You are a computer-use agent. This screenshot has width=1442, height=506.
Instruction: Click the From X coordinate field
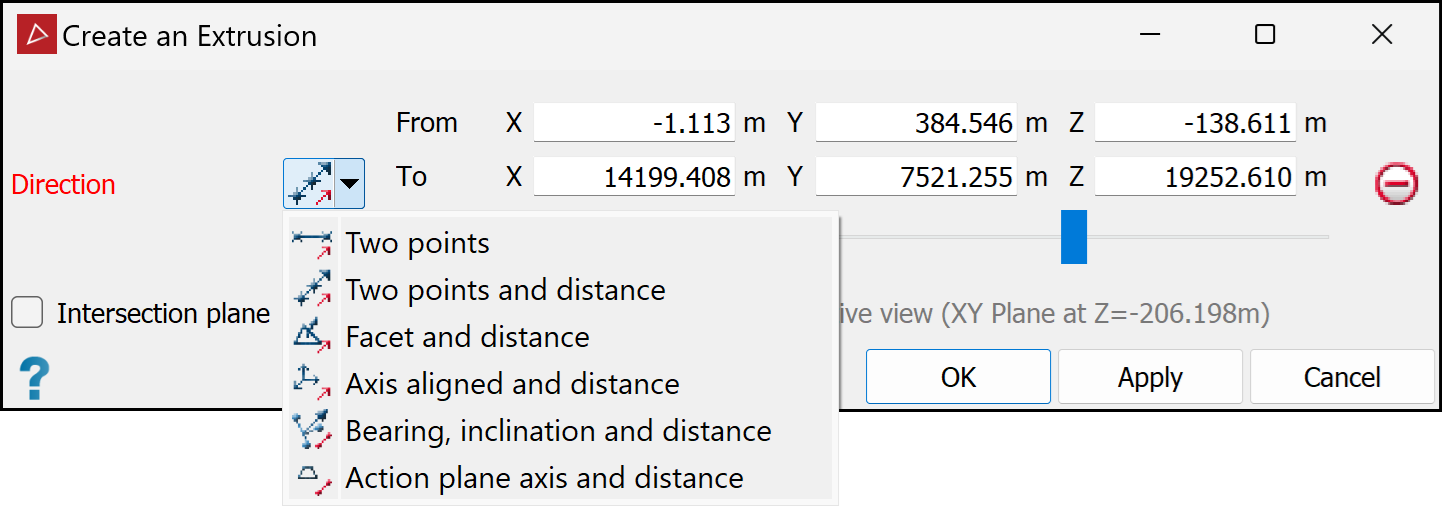pos(634,123)
